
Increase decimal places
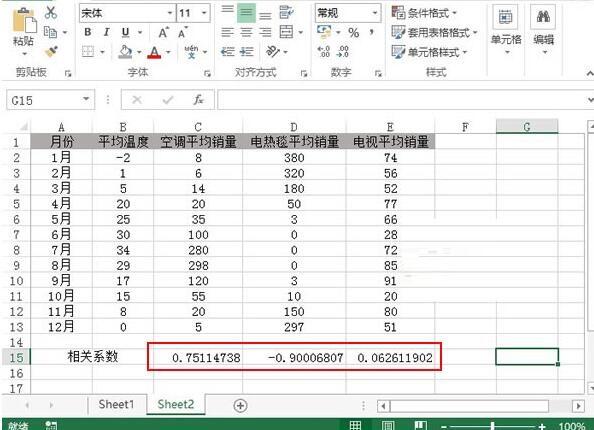[x=324, y=52]
